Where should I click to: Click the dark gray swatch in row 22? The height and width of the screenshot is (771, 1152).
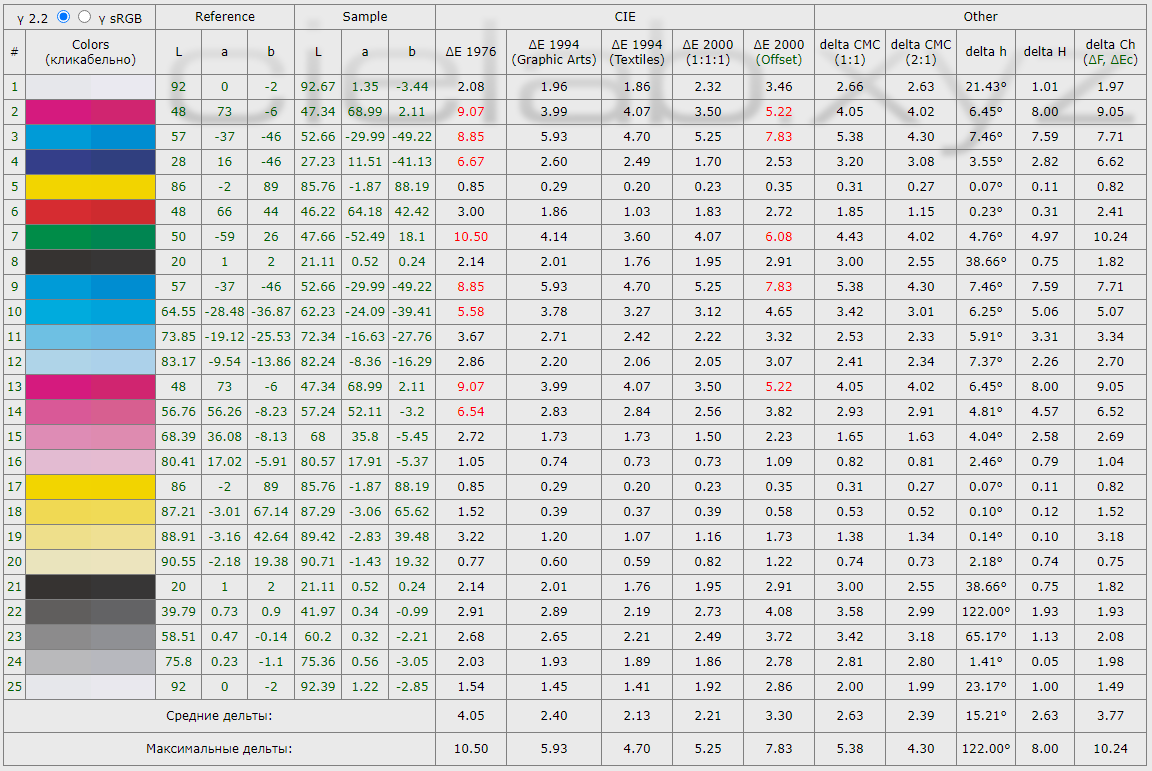point(90,612)
